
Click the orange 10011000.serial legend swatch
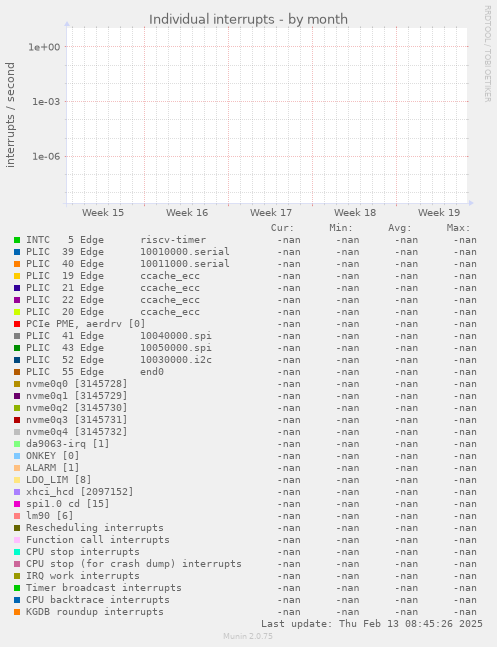(x=17, y=264)
